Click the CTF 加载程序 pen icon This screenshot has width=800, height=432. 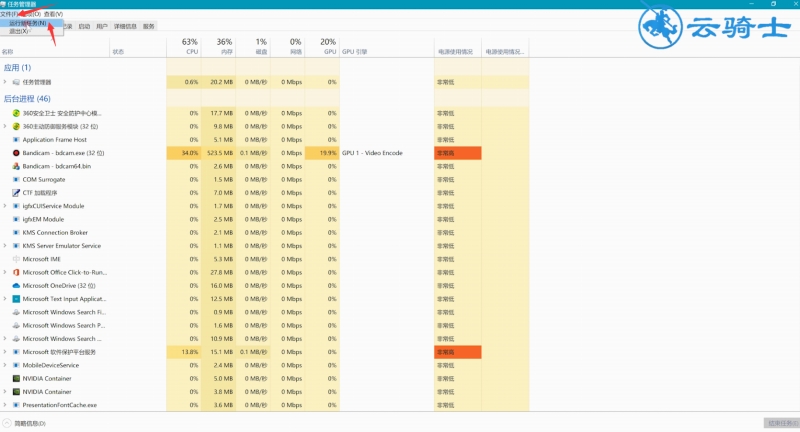[16, 193]
